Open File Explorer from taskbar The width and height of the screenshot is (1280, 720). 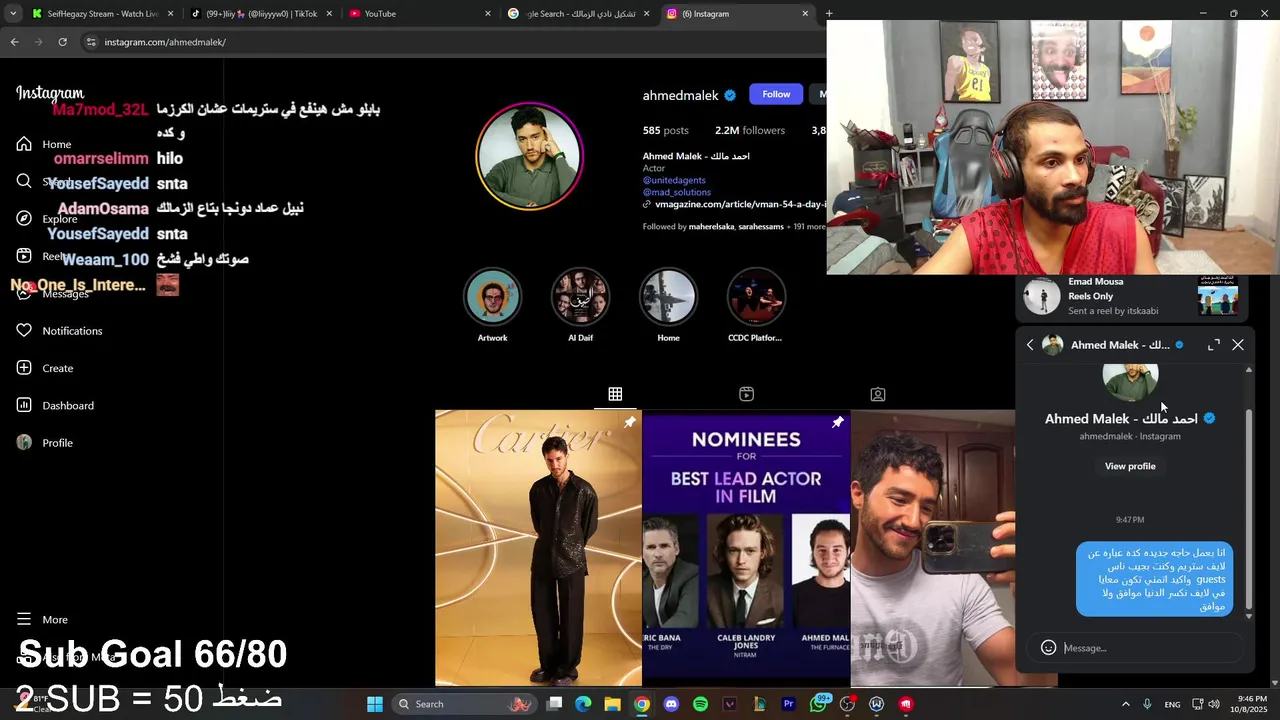[x=612, y=704]
